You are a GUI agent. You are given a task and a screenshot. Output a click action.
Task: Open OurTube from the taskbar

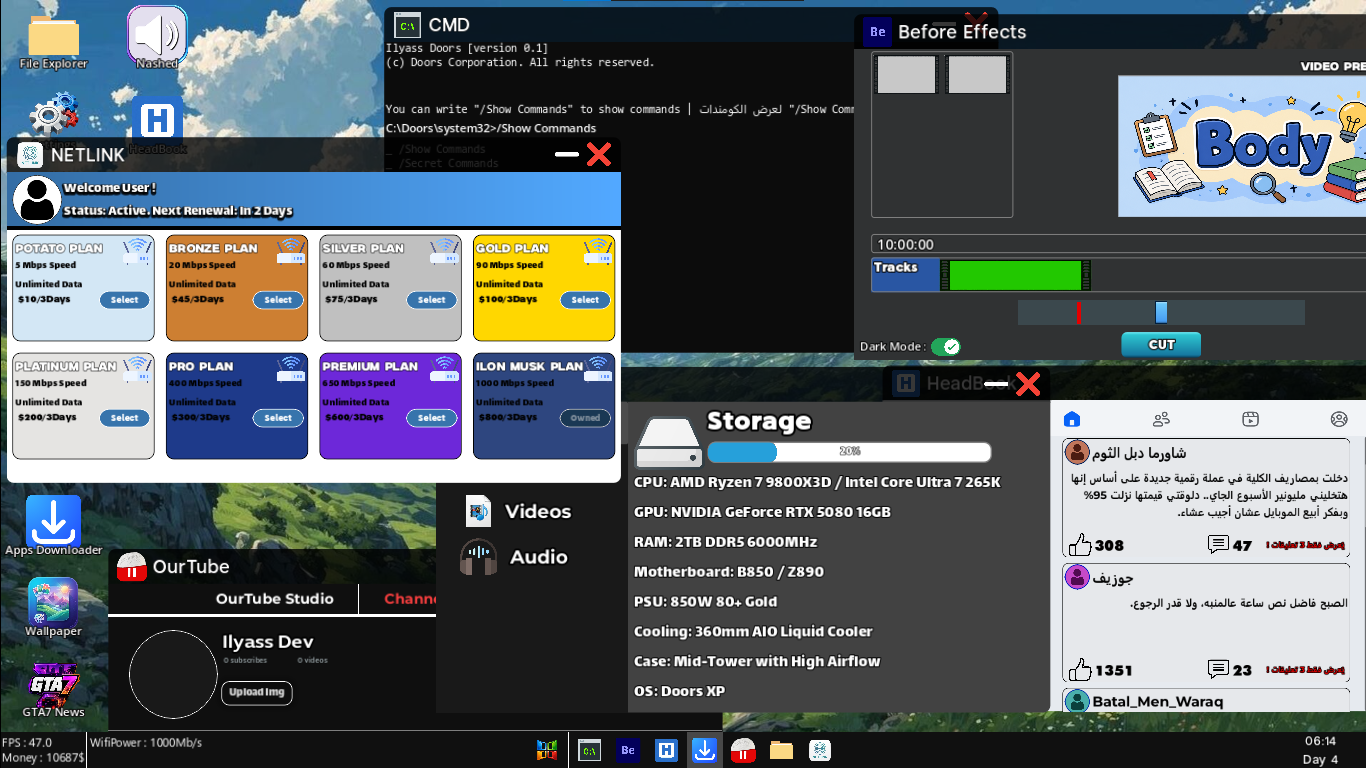coord(742,750)
